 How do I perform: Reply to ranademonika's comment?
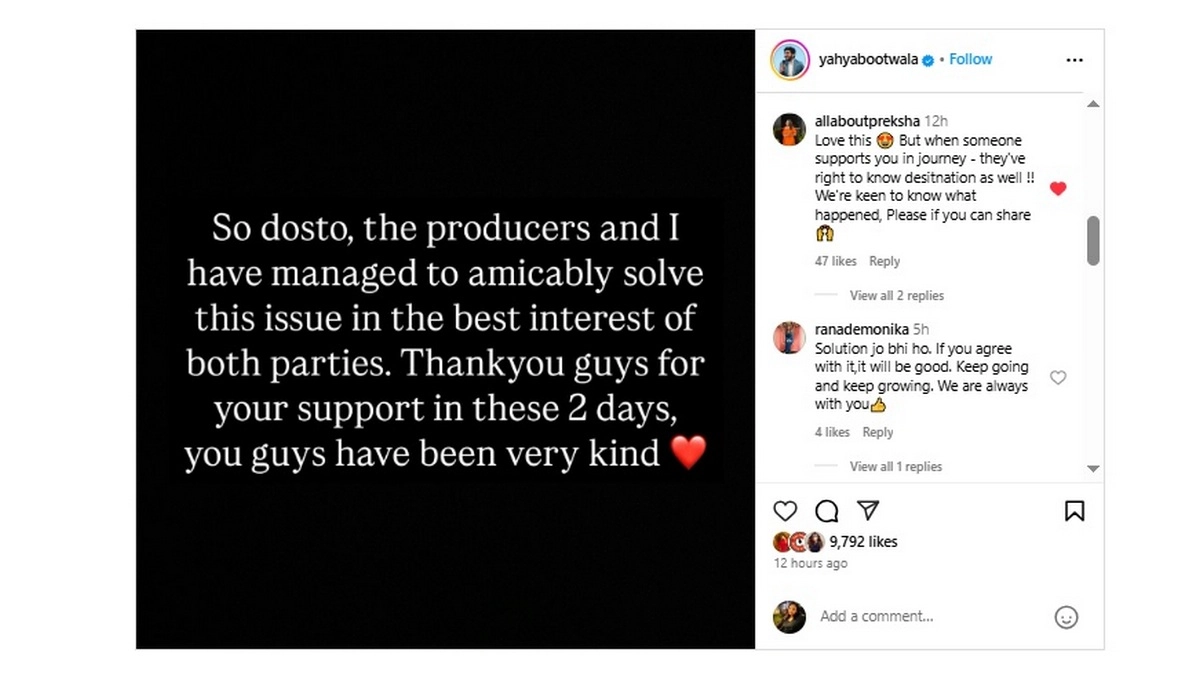click(x=877, y=432)
